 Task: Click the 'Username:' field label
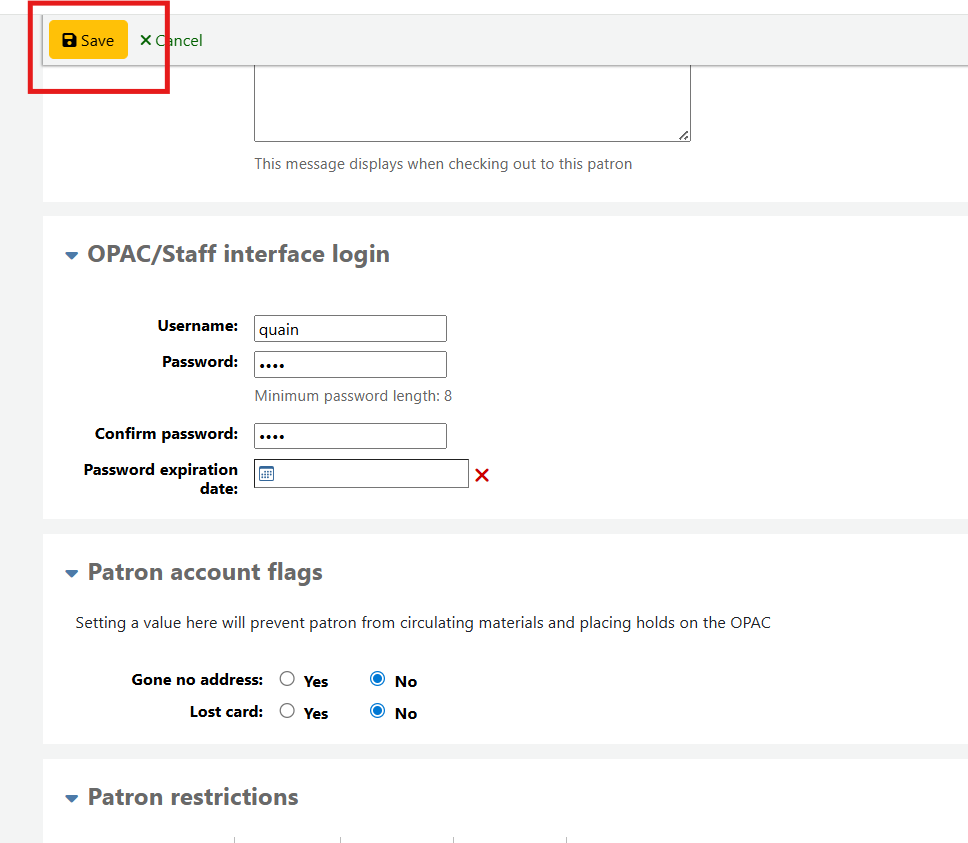tap(197, 326)
